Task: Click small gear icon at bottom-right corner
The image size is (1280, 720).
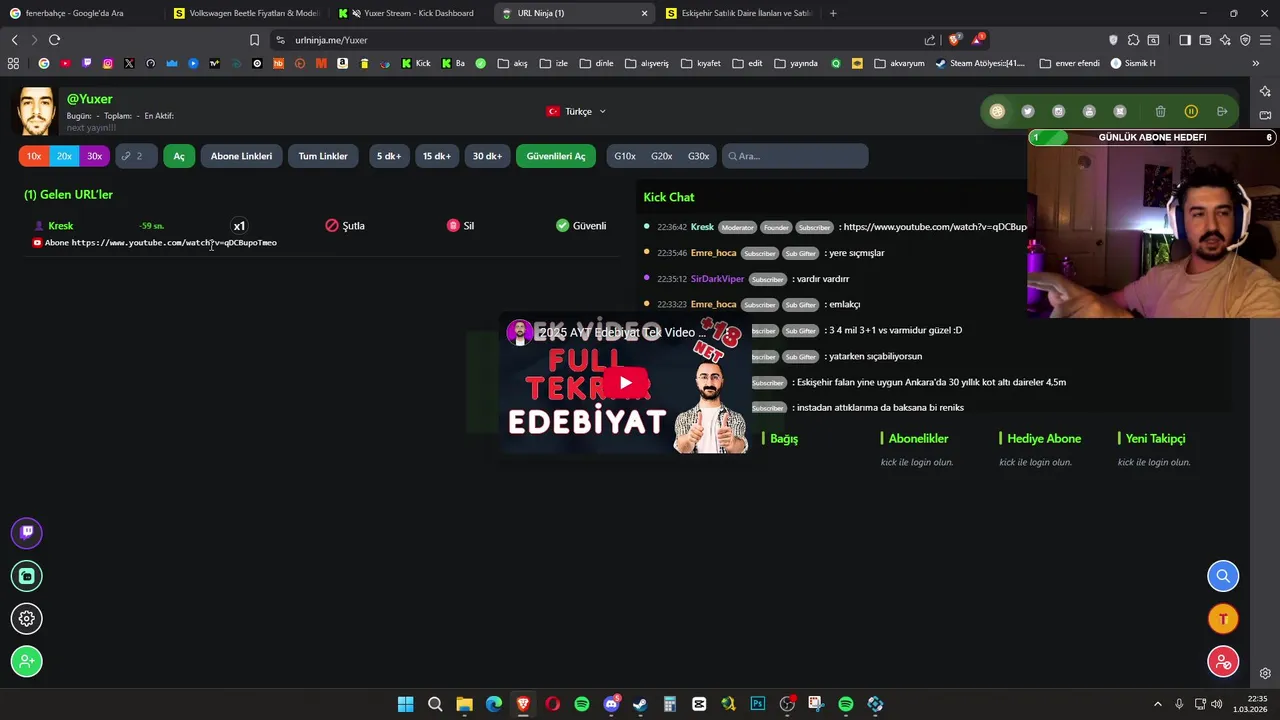Action: (1265, 673)
